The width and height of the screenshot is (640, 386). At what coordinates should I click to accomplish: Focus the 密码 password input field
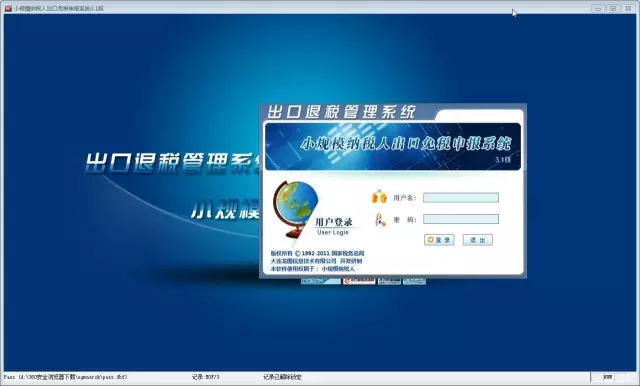461,219
